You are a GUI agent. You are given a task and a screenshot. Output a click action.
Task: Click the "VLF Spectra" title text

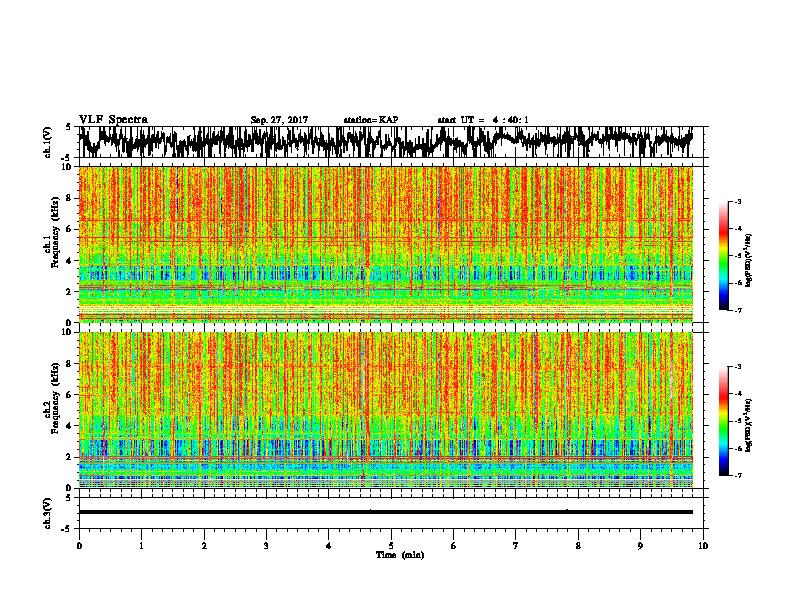(x=113, y=120)
